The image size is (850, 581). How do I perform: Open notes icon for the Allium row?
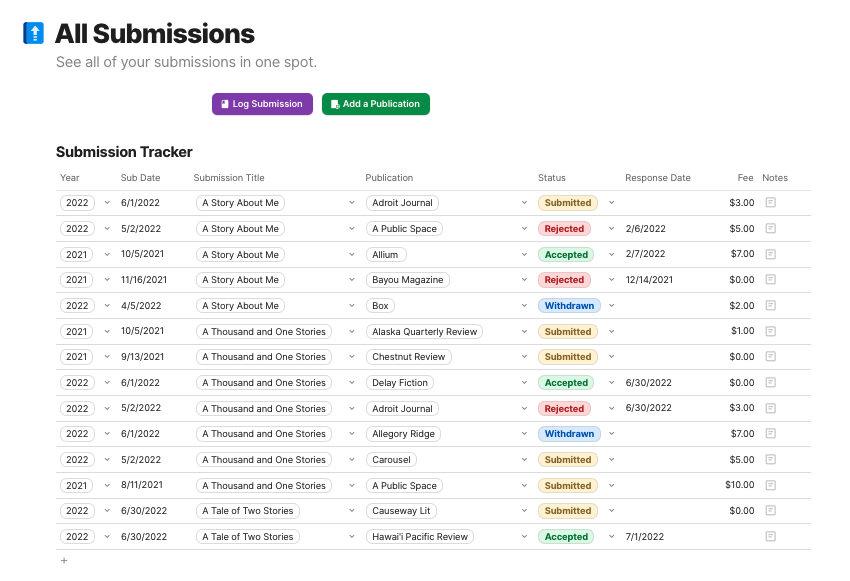(x=770, y=255)
